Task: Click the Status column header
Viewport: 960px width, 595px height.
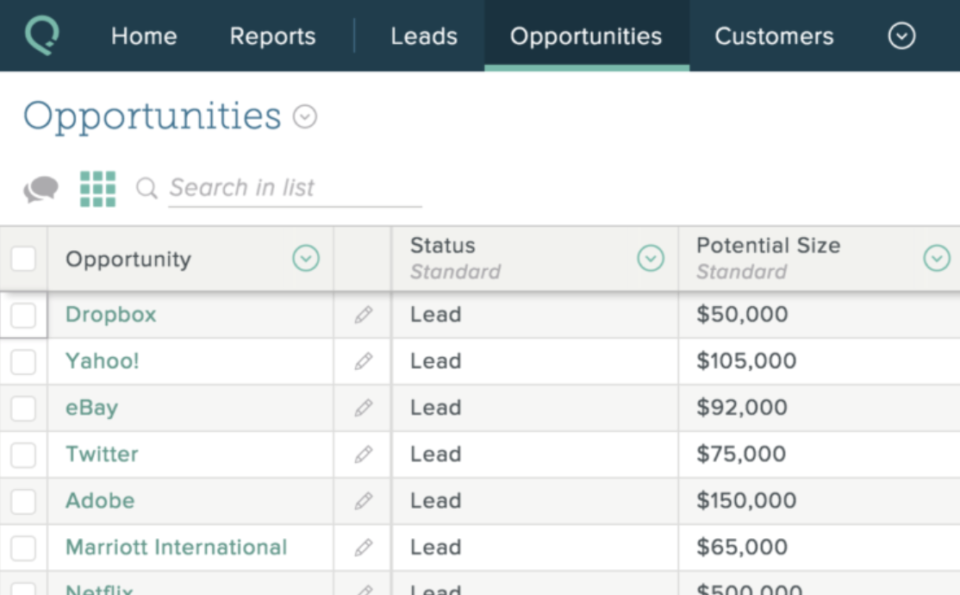Action: click(534, 258)
